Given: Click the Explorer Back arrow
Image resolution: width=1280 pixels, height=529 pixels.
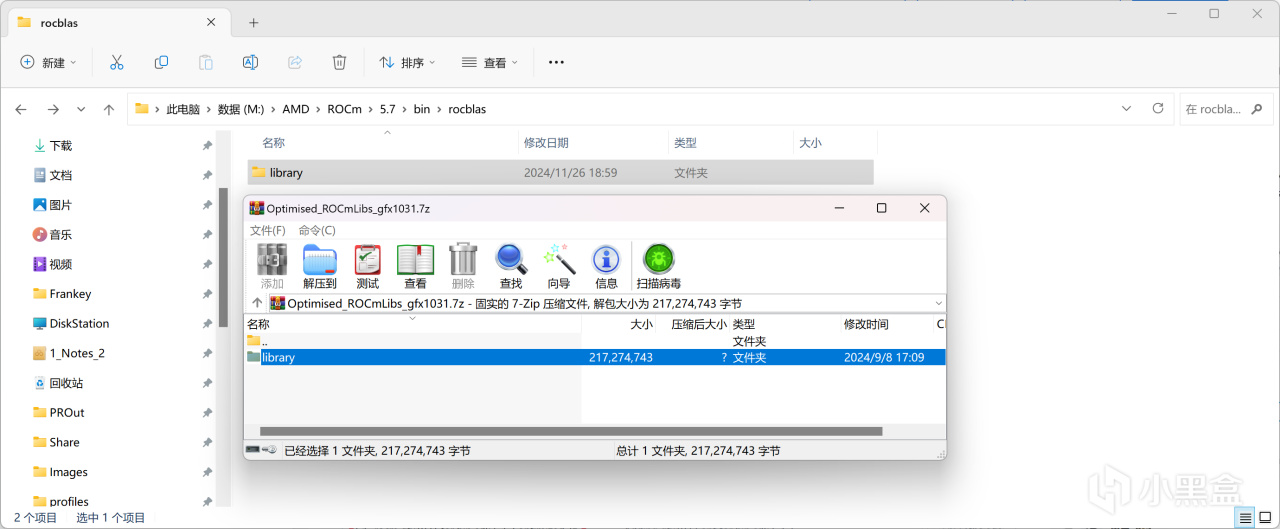Looking at the screenshot, I should pos(21,109).
